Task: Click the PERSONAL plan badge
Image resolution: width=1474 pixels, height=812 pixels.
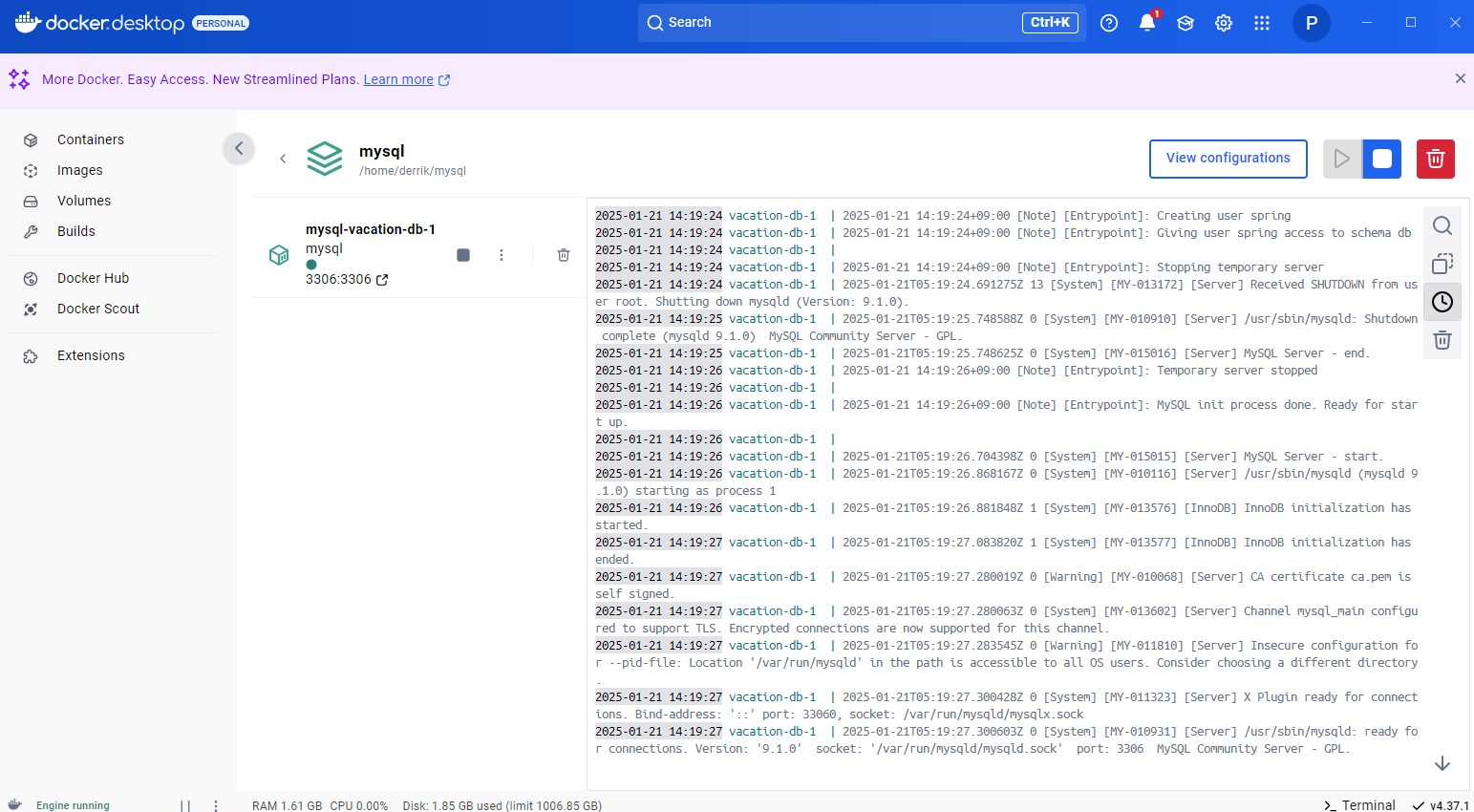Action: pos(221,23)
